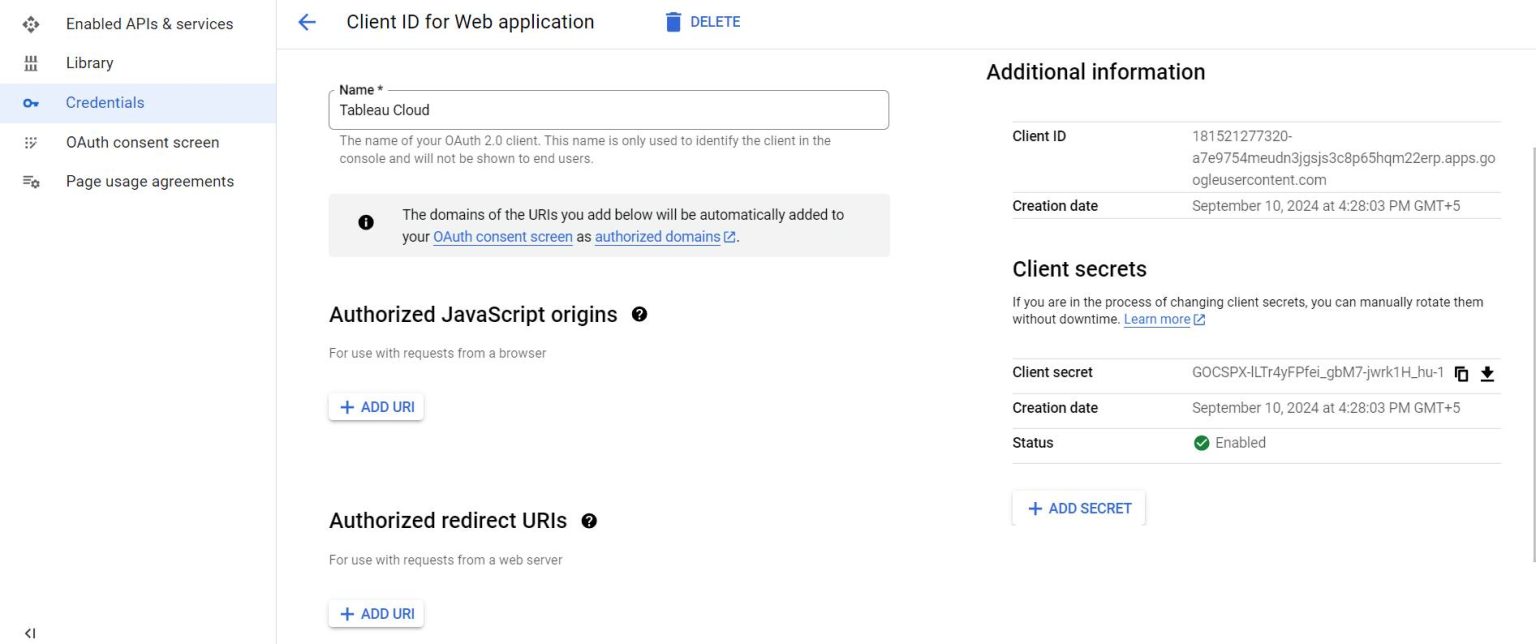Navigate to Page usage agreements

tap(149, 181)
